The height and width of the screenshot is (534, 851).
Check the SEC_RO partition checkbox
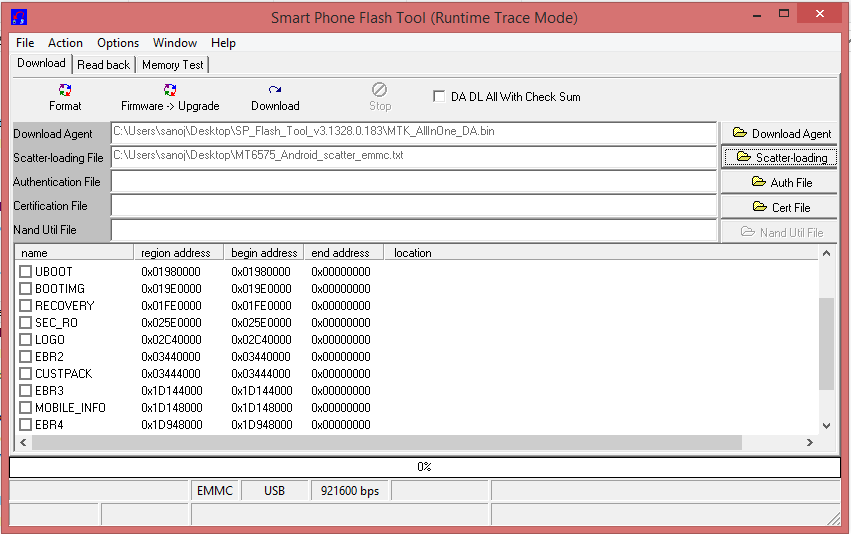coord(25,323)
